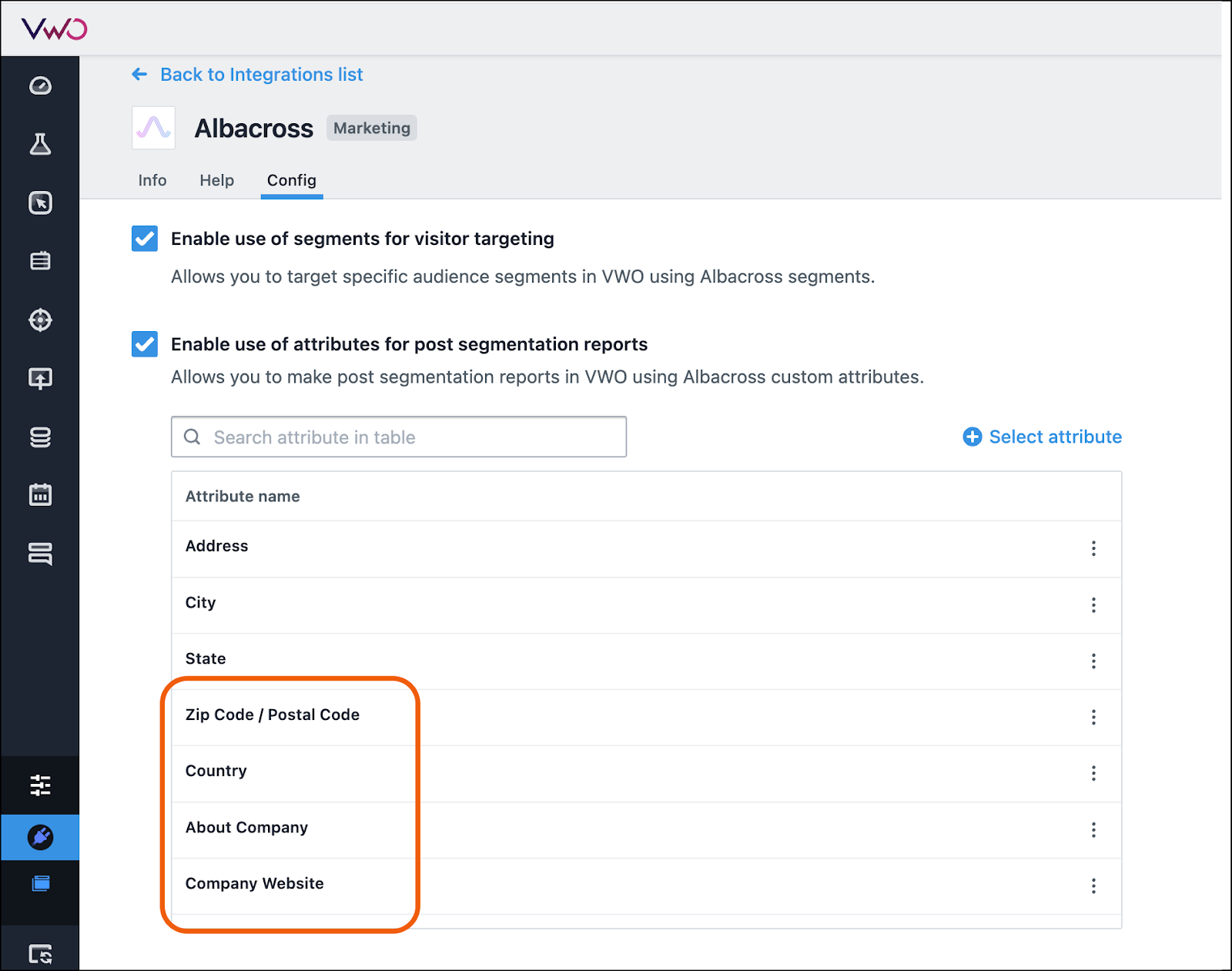
Task: Select the Company Website attribute row
Action: pyautogui.click(x=646, y=886)
